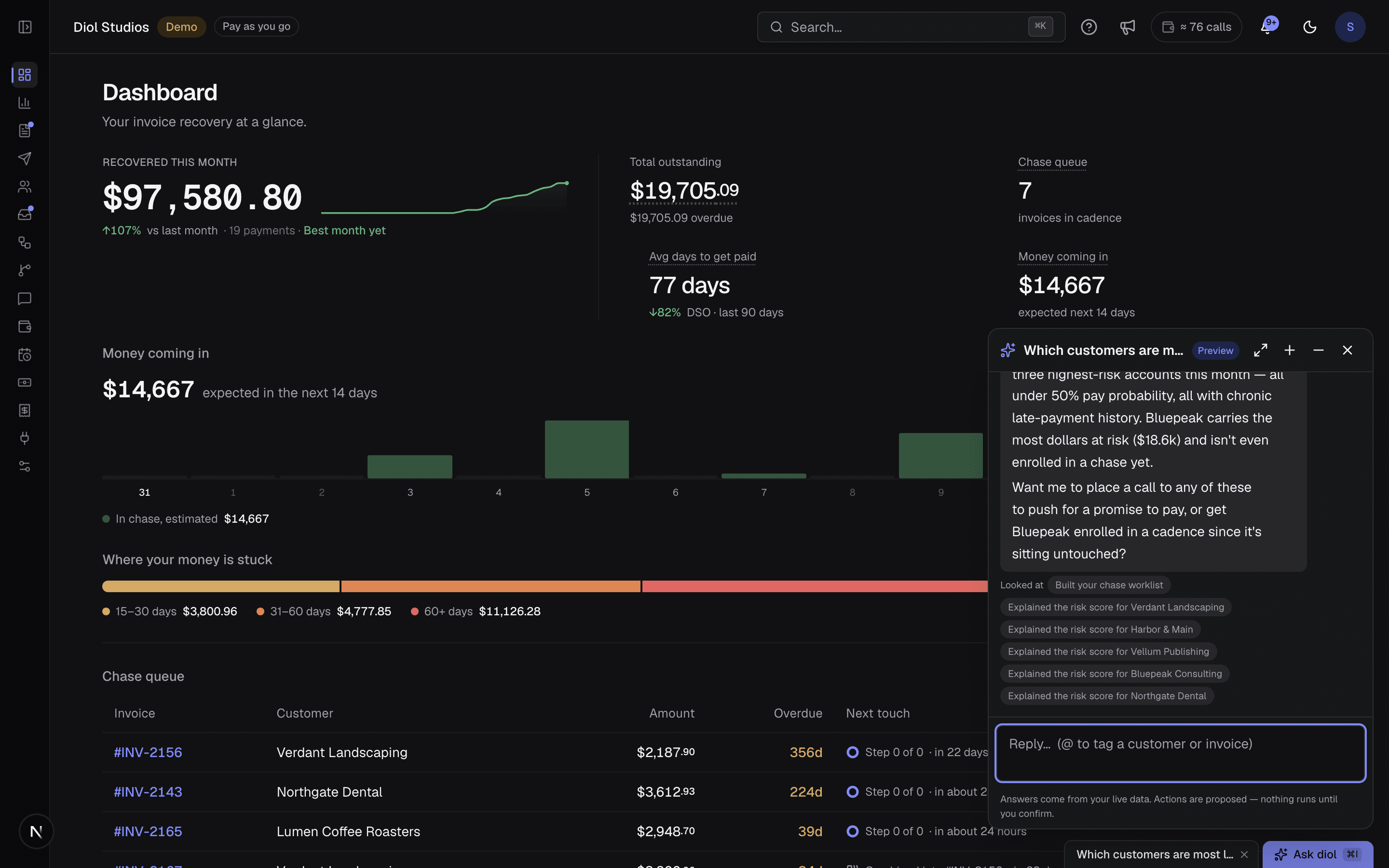Click chip 'Explained the risk score for Northgate Dental'

click(x=1106, y=696)
